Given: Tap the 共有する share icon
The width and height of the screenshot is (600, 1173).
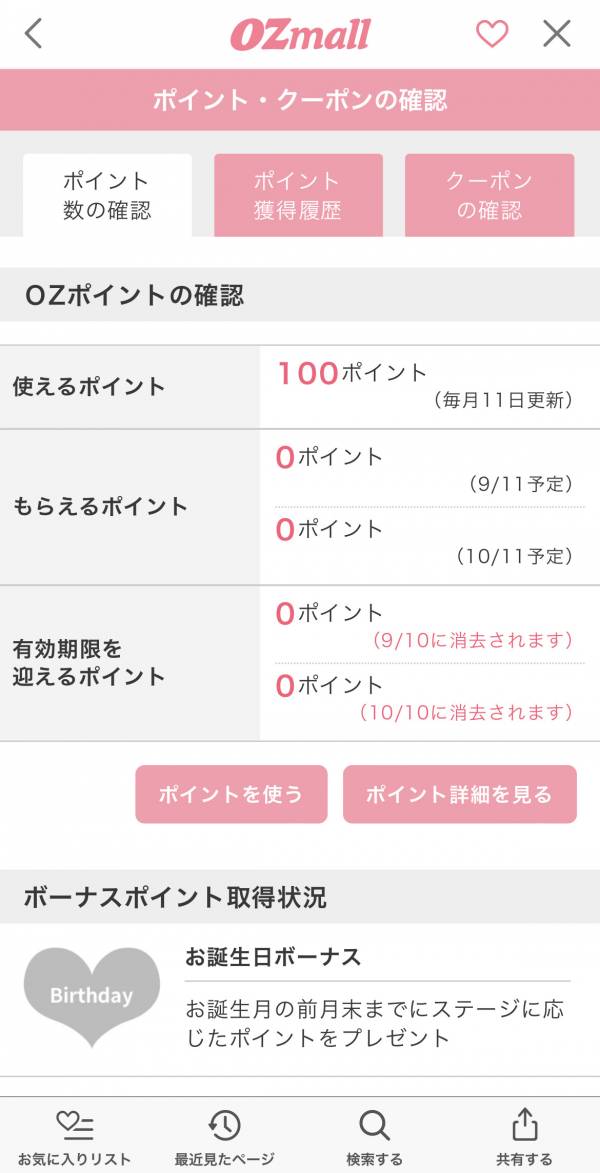Looking at the screenshot, I should tap(524, 1126).
